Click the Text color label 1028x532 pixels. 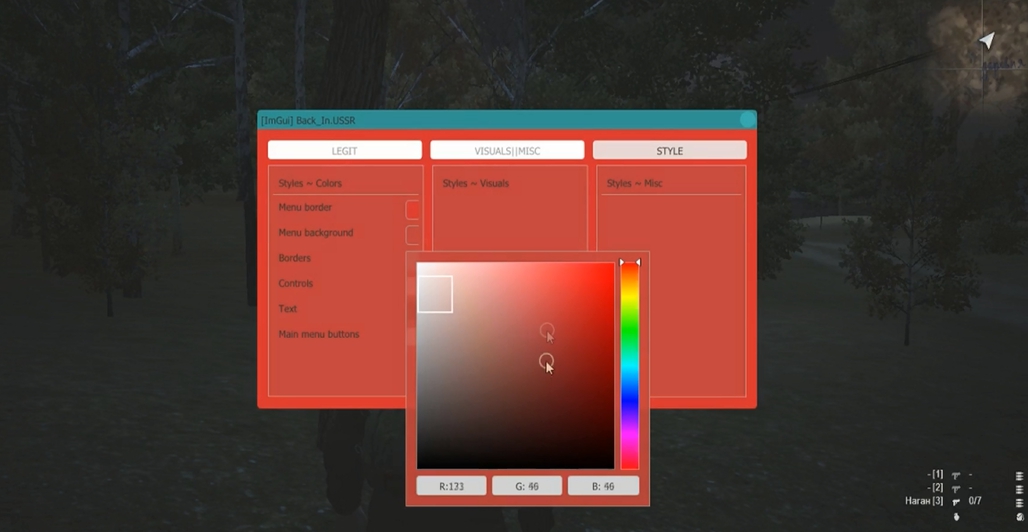(x=287, y=308)
